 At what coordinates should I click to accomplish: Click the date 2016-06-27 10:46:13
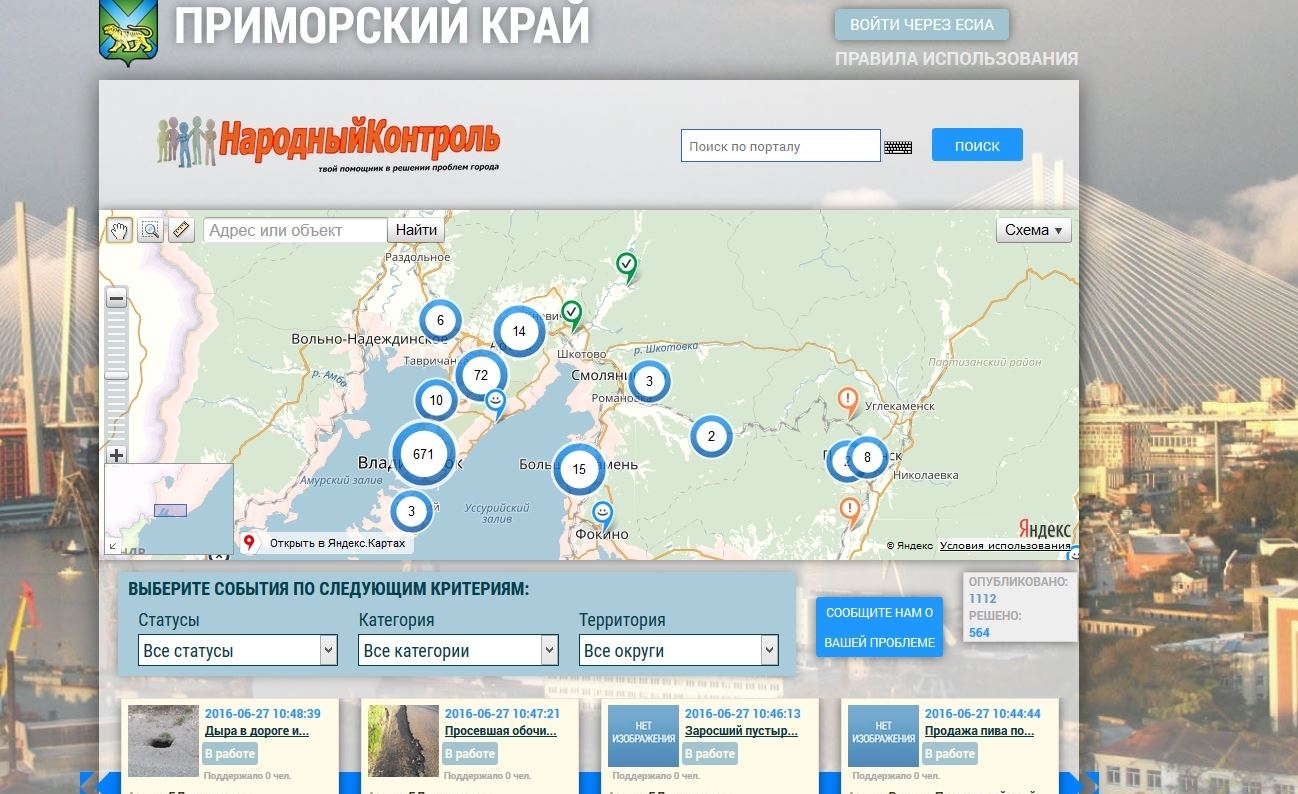pos(743,714)
